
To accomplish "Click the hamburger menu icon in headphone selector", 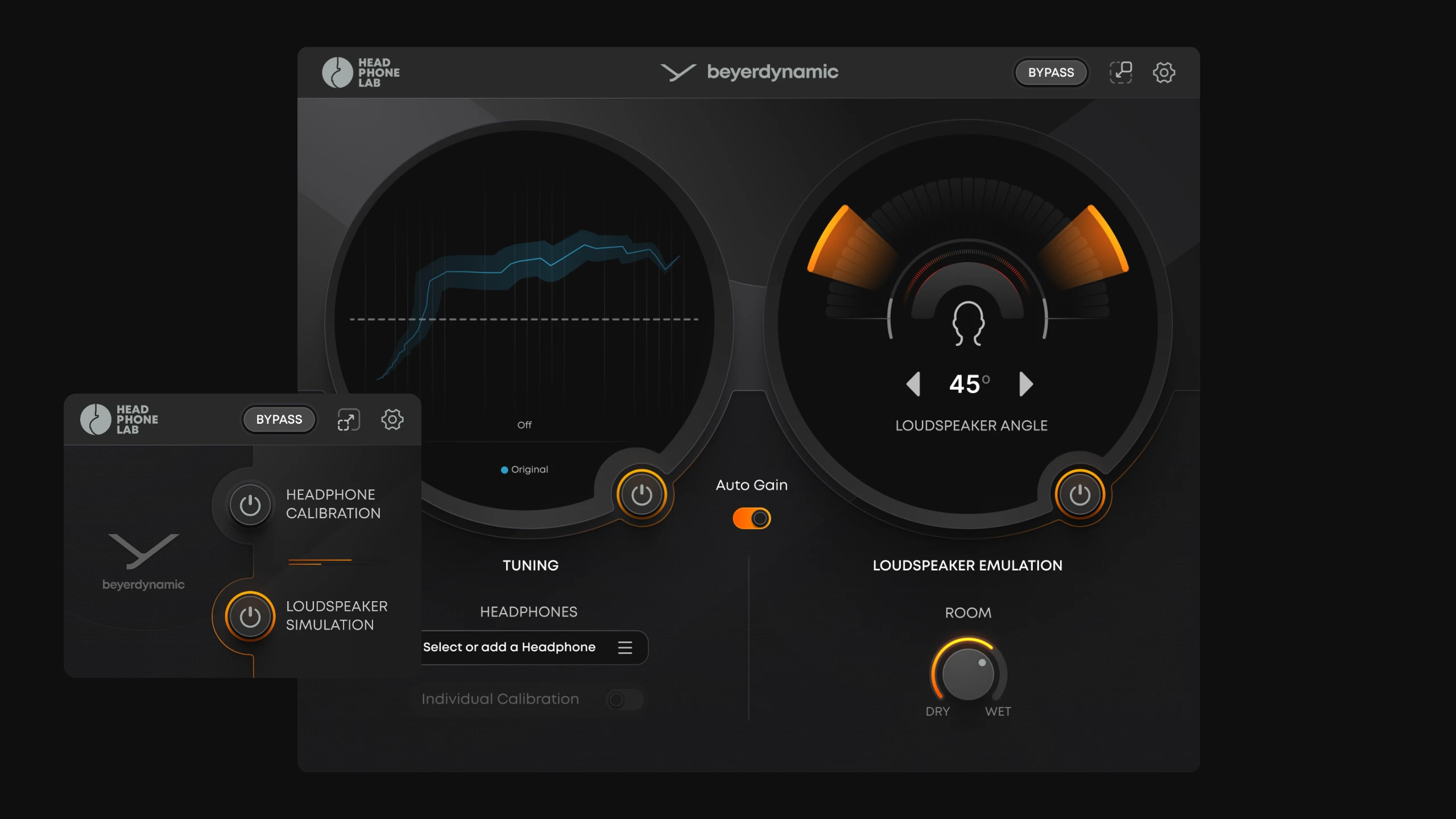I will (625, 647).
